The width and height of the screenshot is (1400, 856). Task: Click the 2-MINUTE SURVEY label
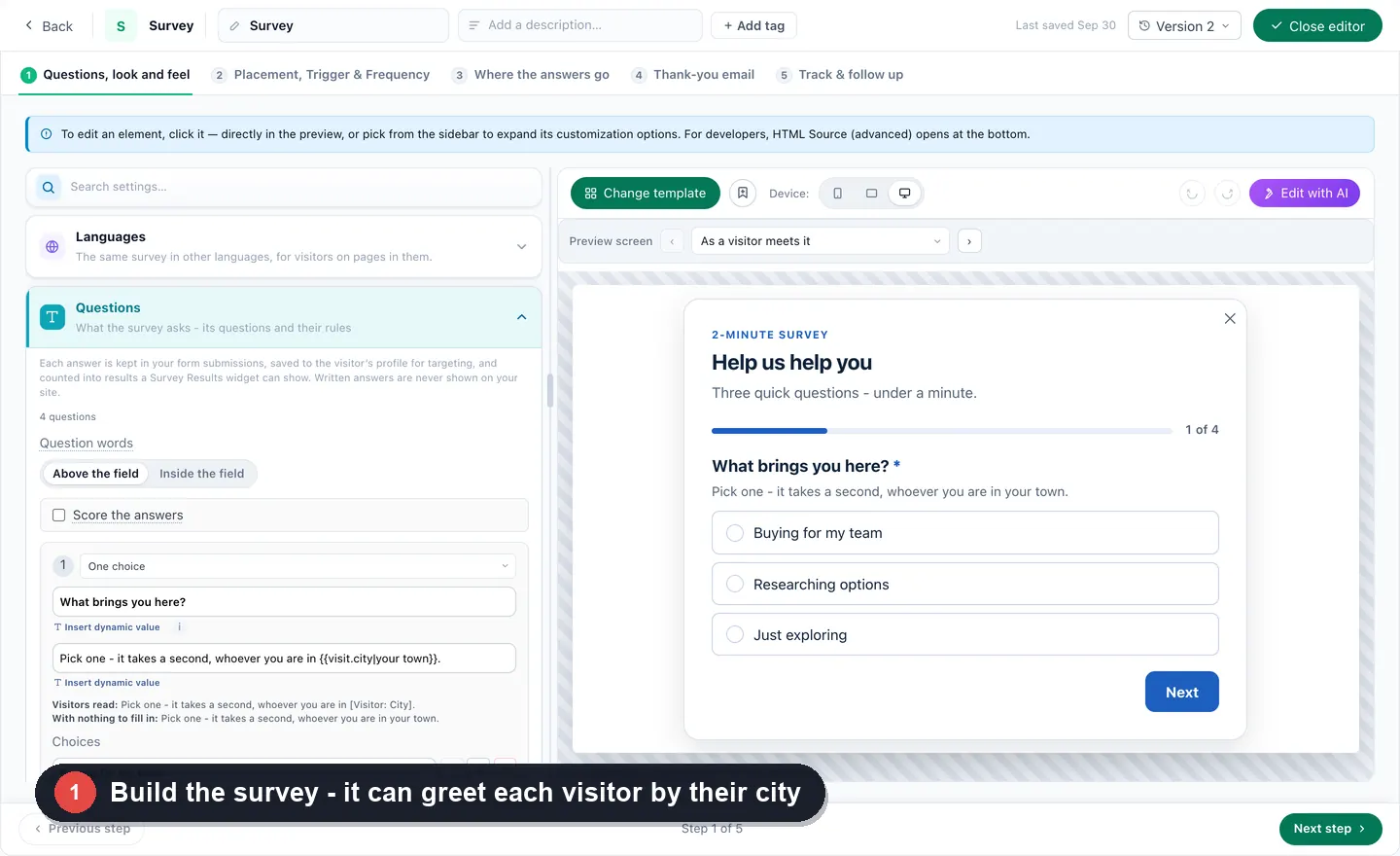click(x=770, y=335)
